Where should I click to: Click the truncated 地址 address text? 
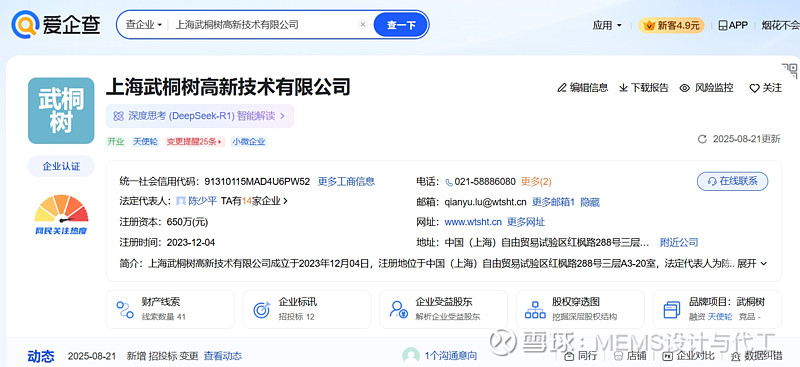[x=547, y=242]
